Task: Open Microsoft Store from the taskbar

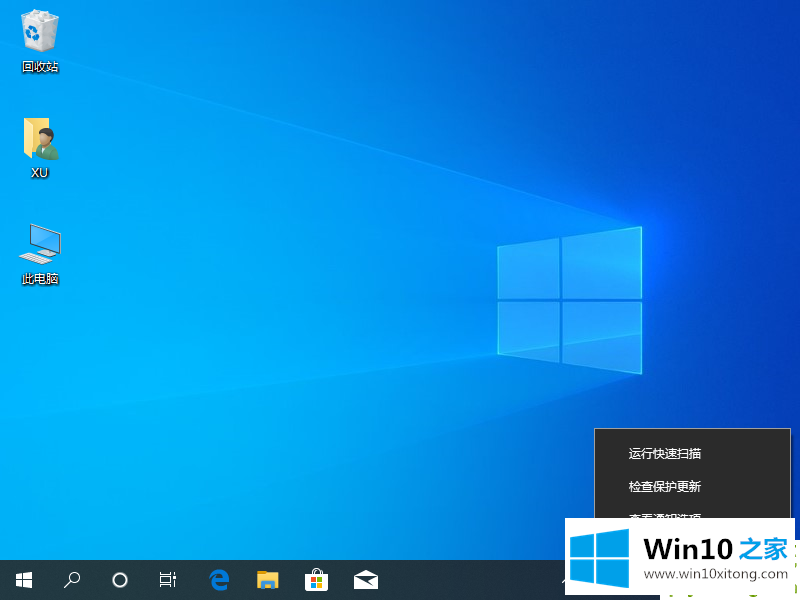Action: 316,580
